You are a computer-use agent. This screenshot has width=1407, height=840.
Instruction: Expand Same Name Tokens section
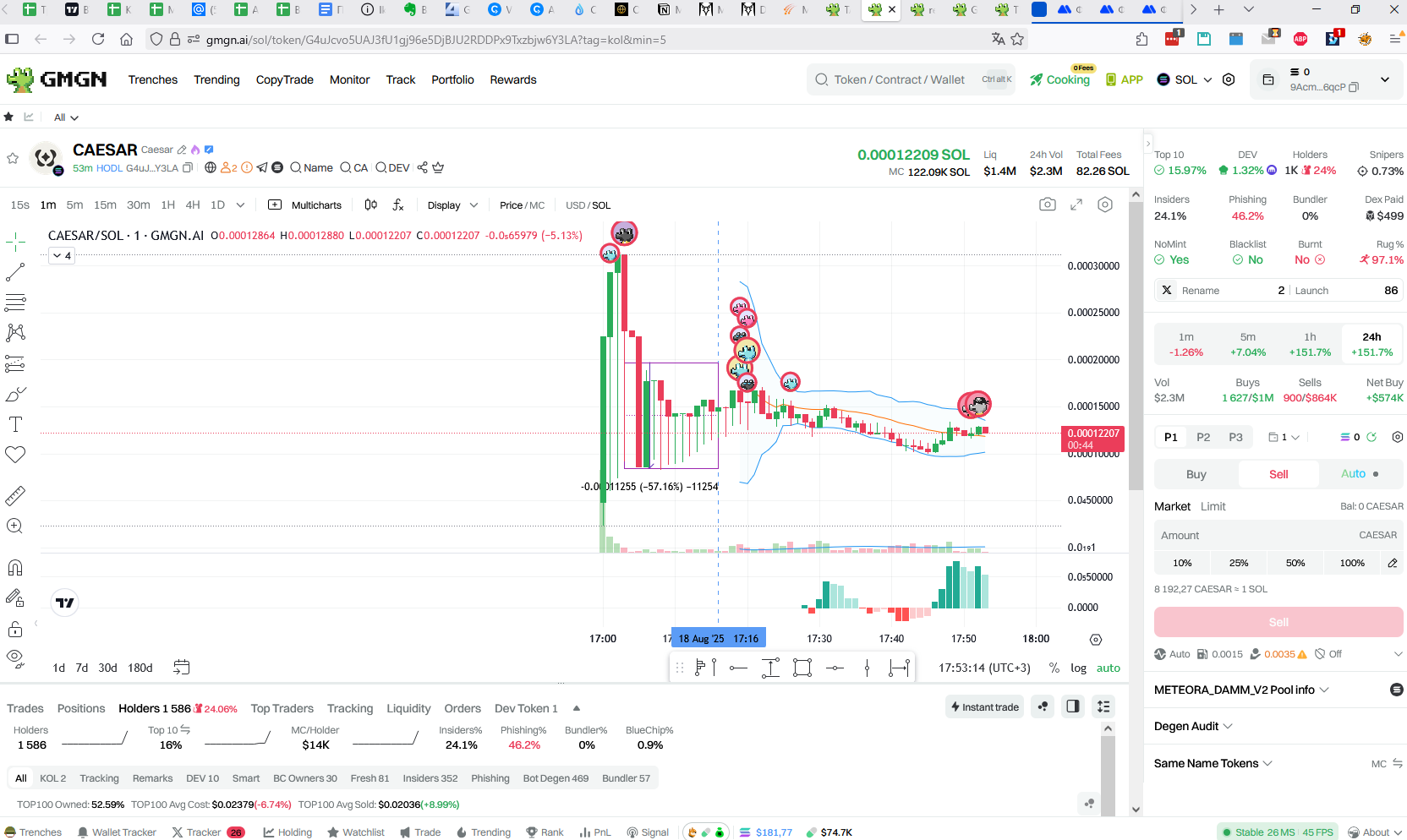[1213, 763]
